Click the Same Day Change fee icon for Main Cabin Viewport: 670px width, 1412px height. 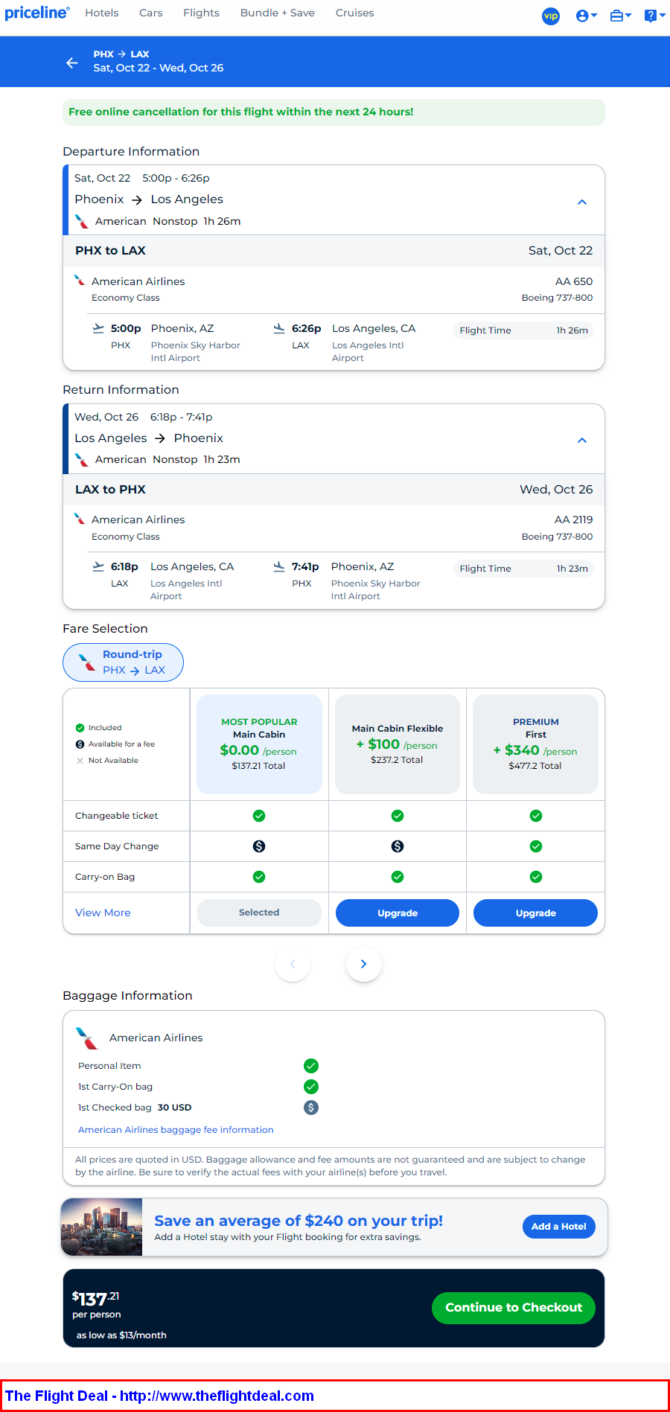[259, 846]
